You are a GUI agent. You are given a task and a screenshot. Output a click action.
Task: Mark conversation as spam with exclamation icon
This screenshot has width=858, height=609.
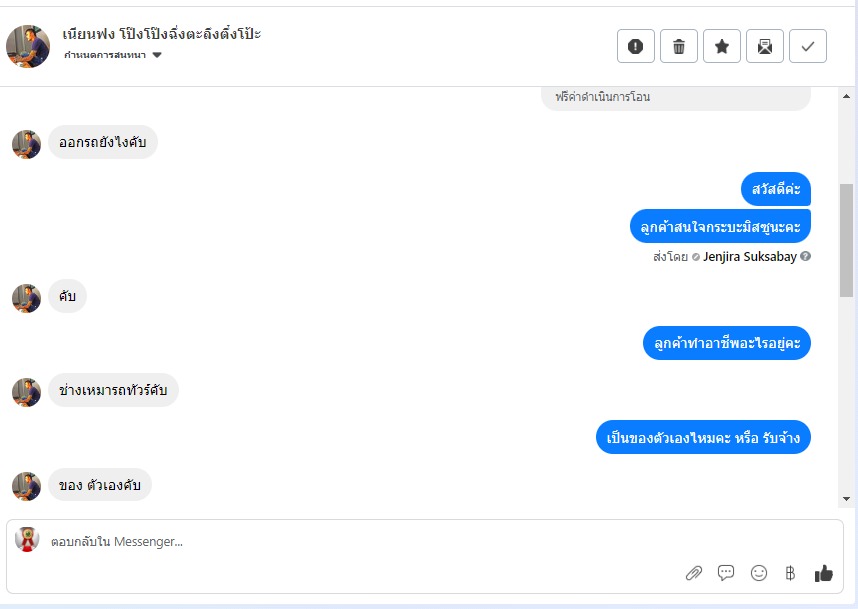(635, 47)
